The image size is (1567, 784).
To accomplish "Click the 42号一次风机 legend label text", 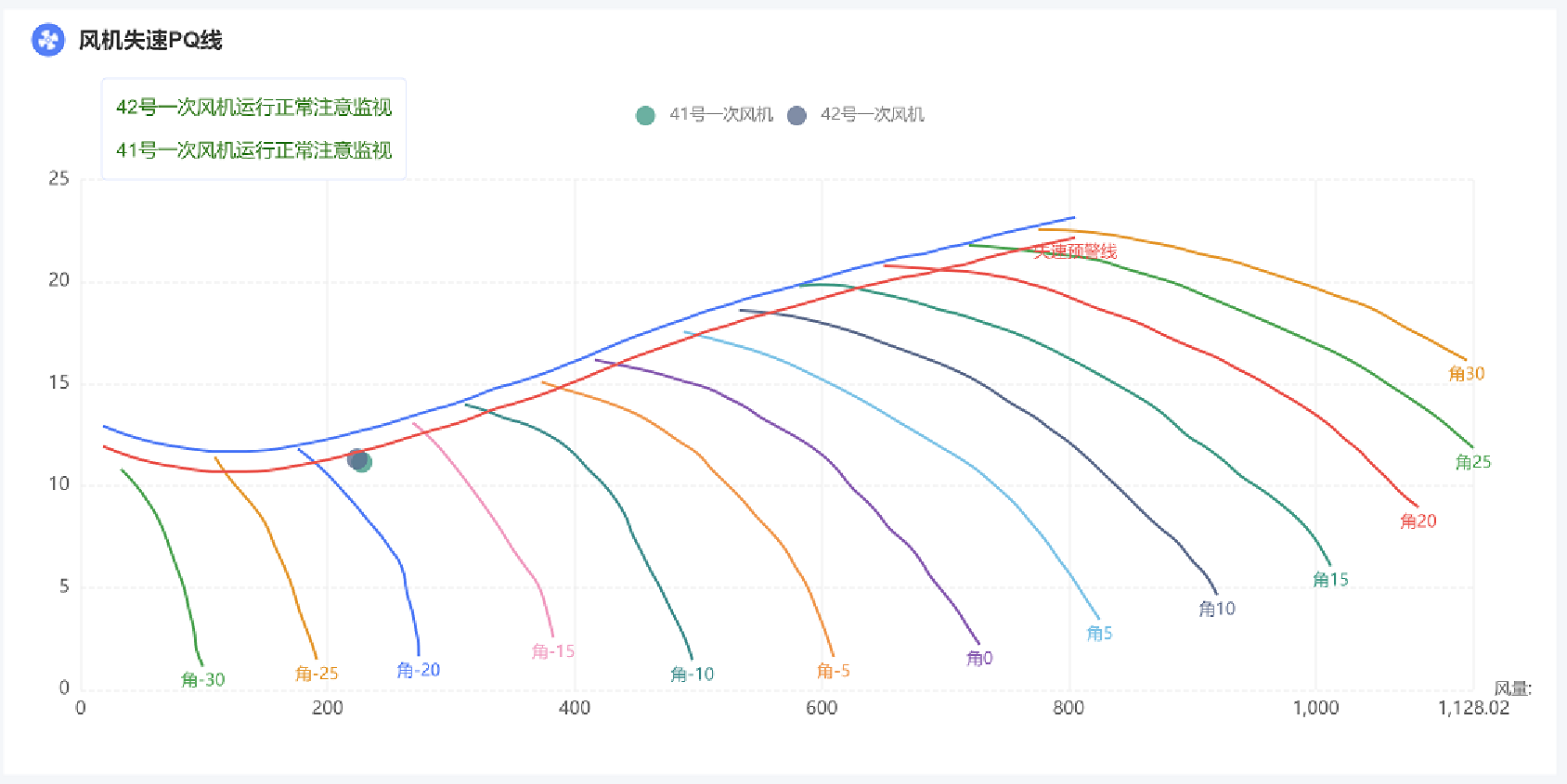I will pyautogui.click(x=873, y=114).
